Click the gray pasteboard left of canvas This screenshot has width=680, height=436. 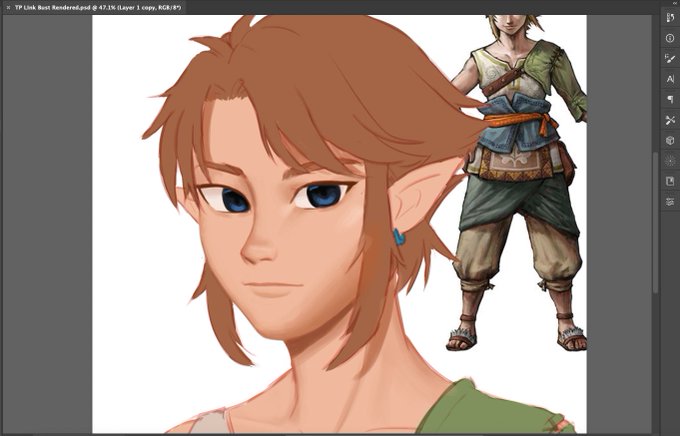point(47,223)
